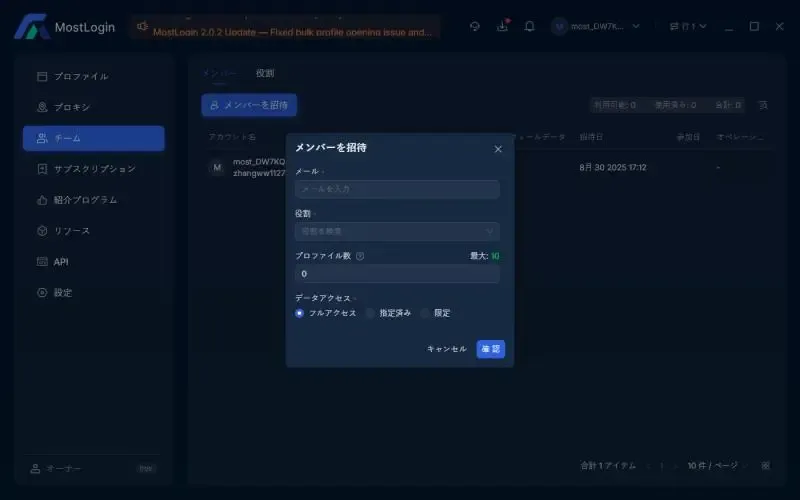Click the 使用済み: 0 counter

point(676,105)
